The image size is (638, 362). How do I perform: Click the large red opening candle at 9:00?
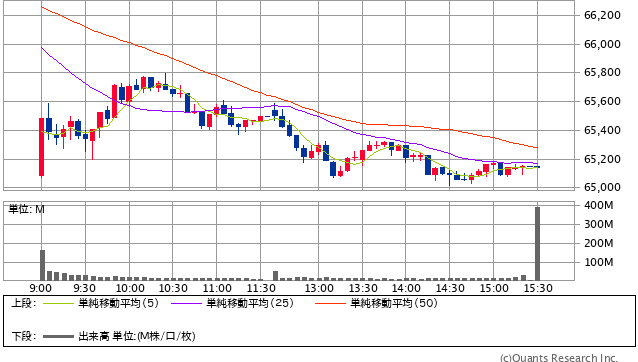42,147
